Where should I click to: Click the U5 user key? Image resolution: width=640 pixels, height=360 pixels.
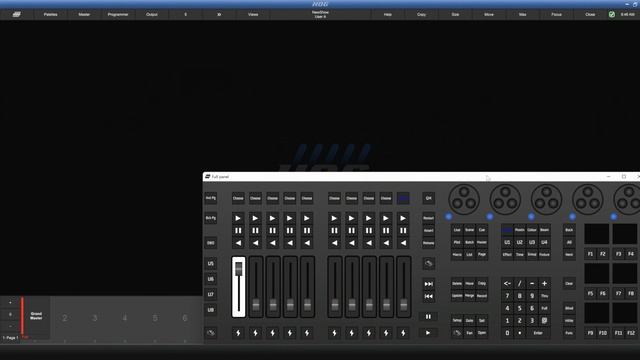click(x=211, y=264)
